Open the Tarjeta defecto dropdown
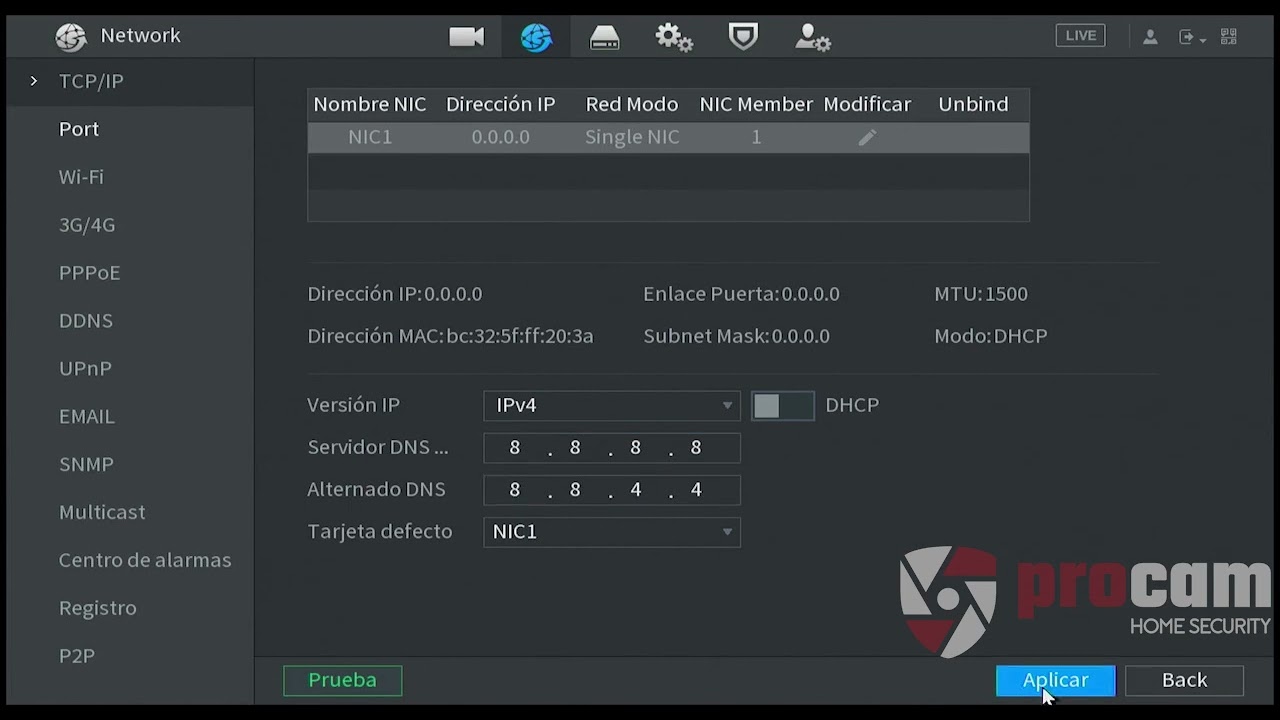The height and width of the screenshot is (720, 1280). pos(612,532)
